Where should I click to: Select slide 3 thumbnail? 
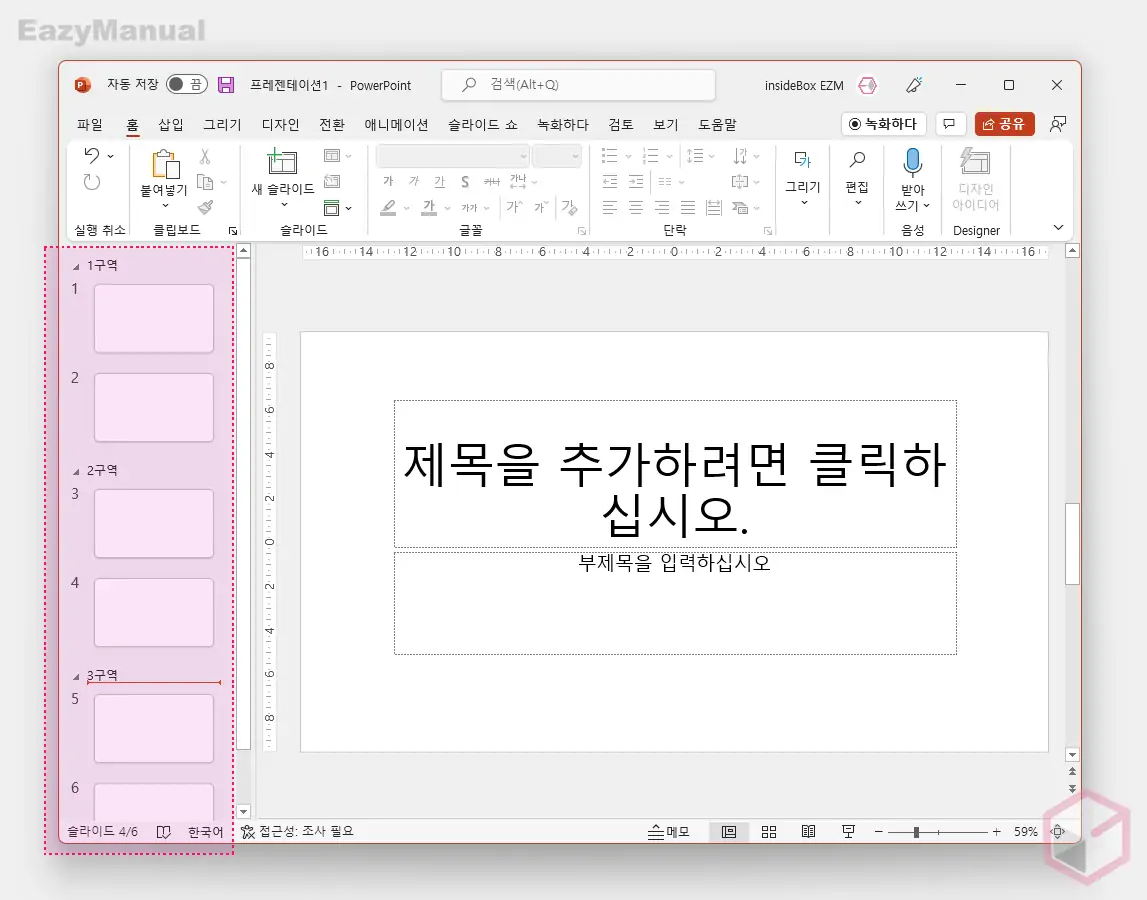154,523
